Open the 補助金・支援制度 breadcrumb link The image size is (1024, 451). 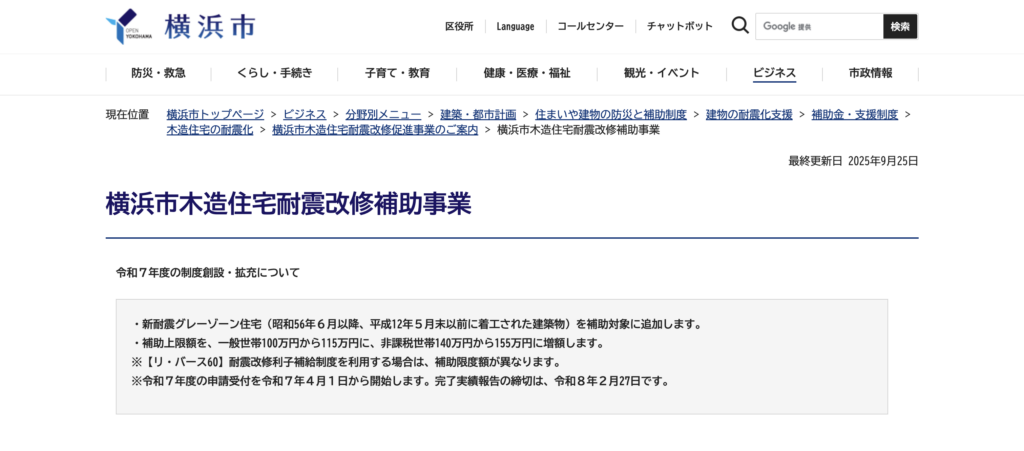[x=854, y=114]
